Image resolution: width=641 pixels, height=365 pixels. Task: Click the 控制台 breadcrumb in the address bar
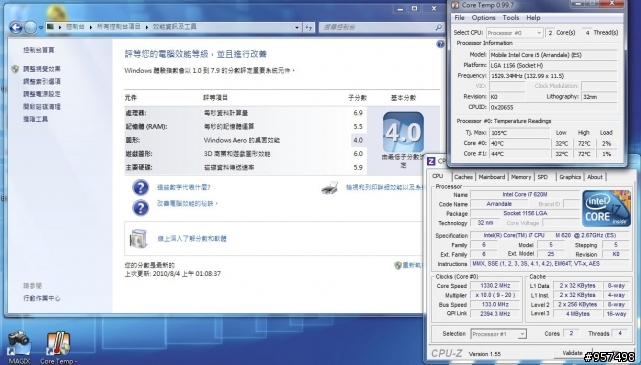[75, 27]
